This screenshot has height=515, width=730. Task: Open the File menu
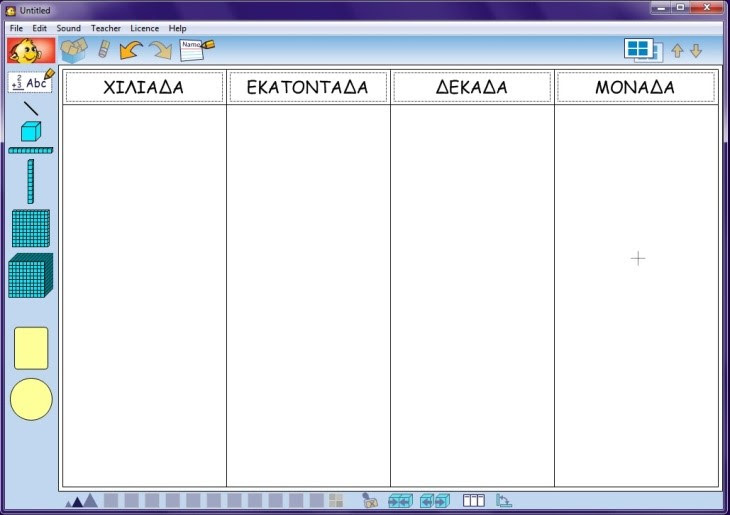(16, 28)
